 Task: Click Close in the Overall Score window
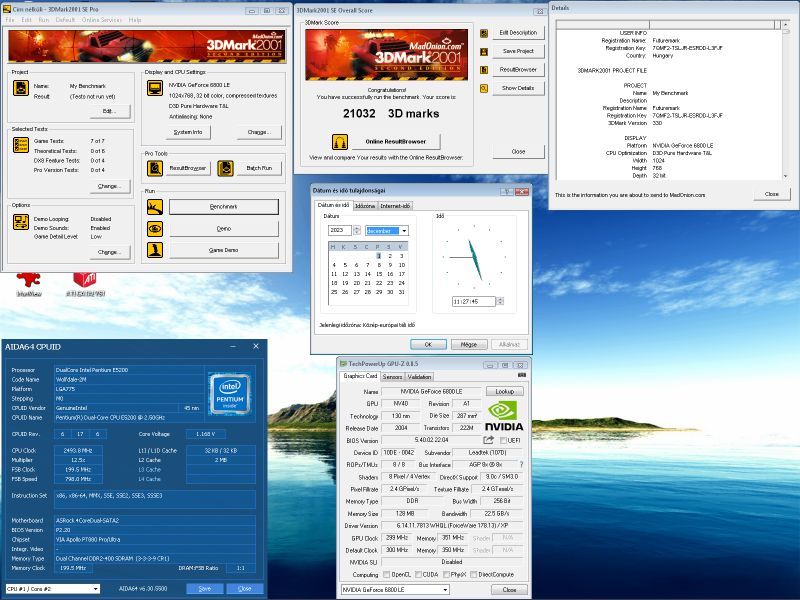click(x=518, y=152)
